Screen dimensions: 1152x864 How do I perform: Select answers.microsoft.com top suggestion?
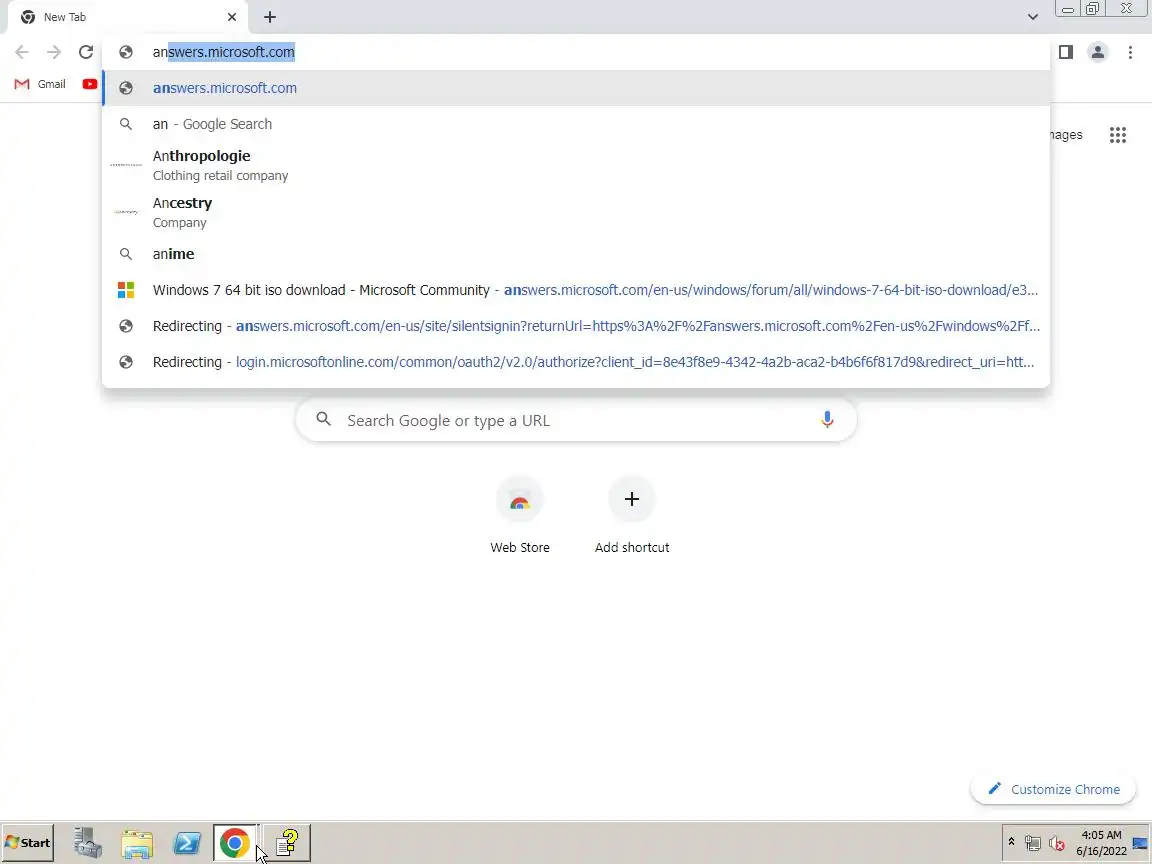click(576, 88)
